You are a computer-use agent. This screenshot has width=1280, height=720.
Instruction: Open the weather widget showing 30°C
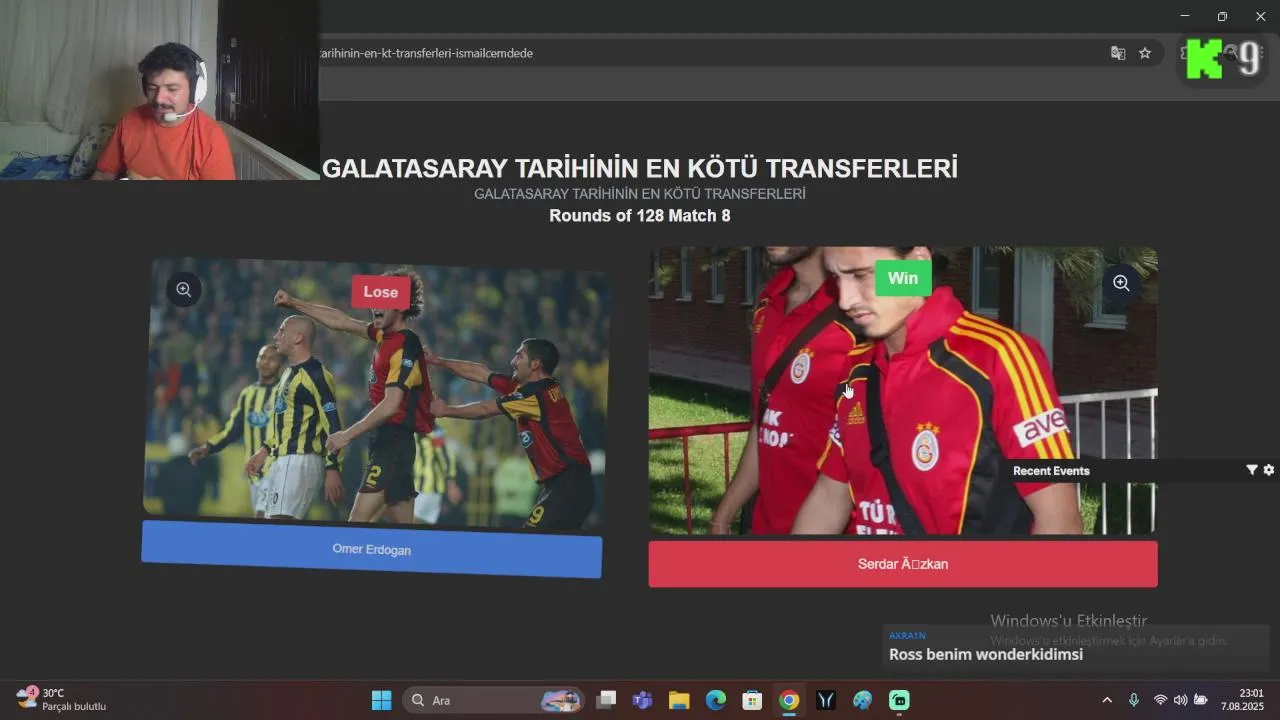62,700
